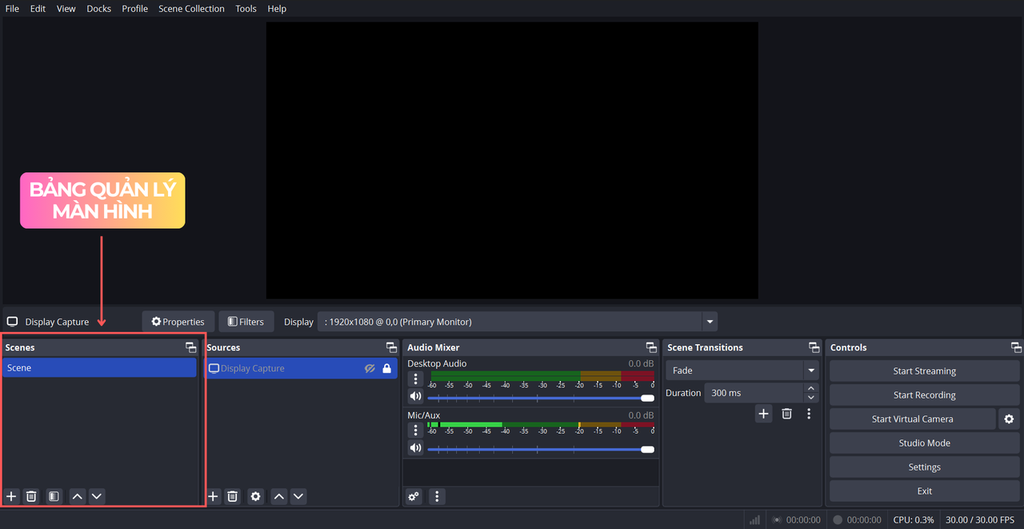Open transition properties three-dot menu

[x=809, y=413]
